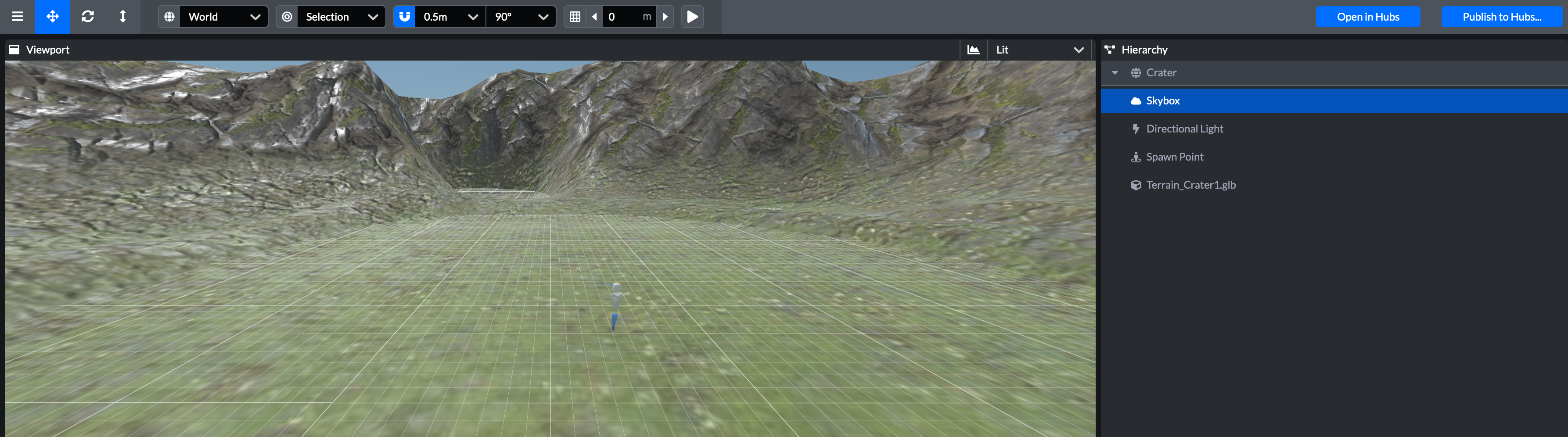Open the Lit render mode dropdown
Screen dimensions: 1568x437
(1039, 49)
